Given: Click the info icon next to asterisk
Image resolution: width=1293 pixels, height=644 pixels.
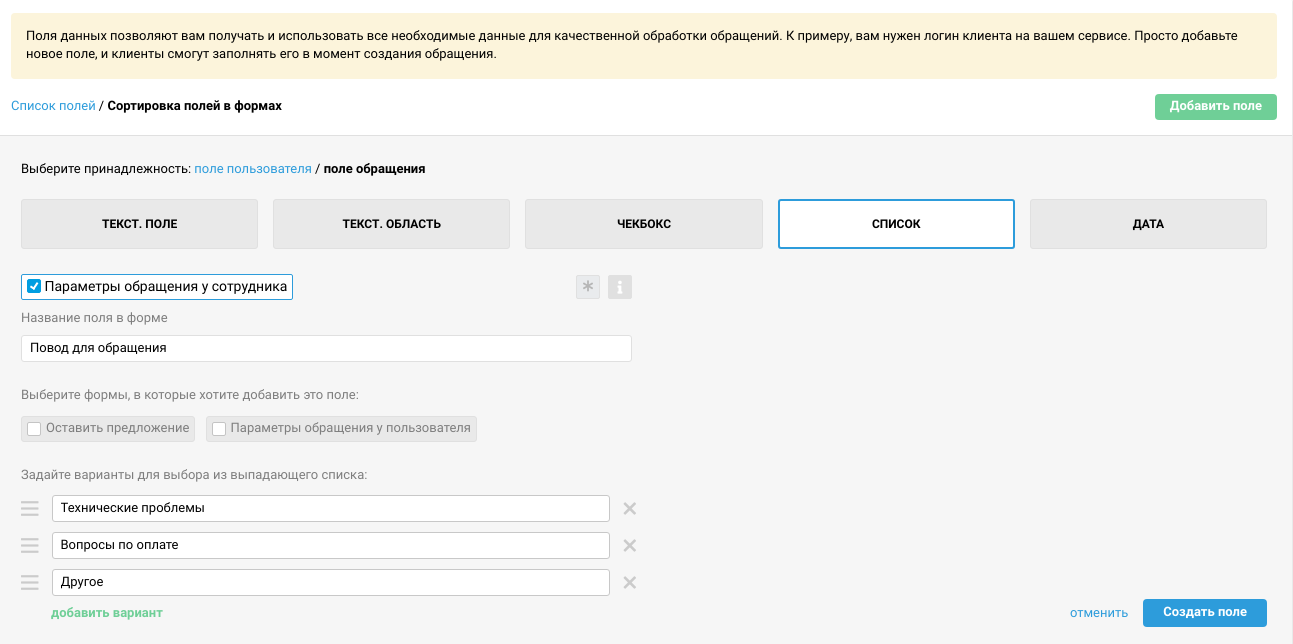Looking at the screenshot, I should tap(620, 287).
